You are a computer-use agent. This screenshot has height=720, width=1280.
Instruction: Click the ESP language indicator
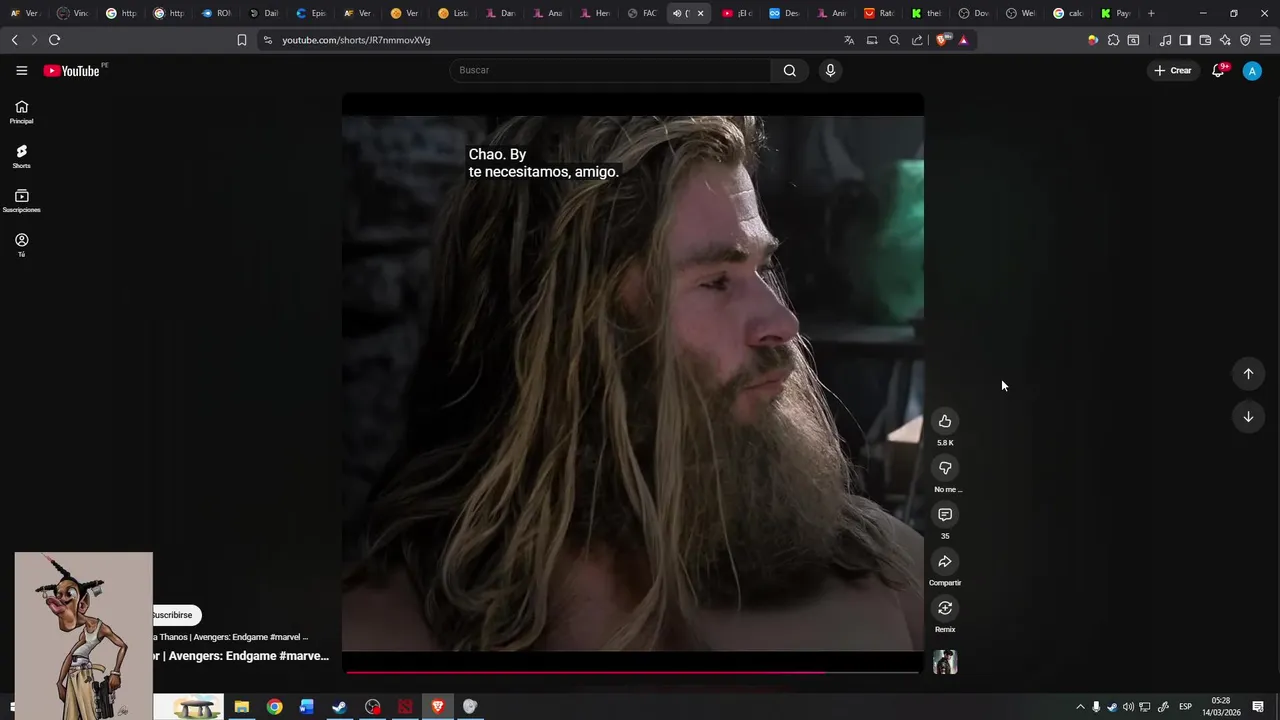1185,707
